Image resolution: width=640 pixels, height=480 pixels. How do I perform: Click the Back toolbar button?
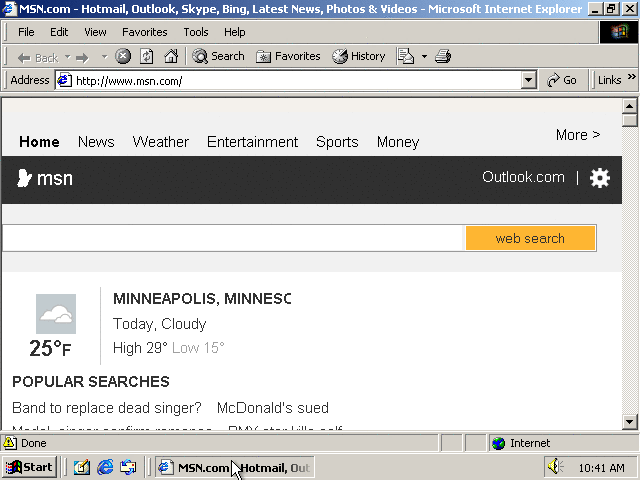[38, 58]
